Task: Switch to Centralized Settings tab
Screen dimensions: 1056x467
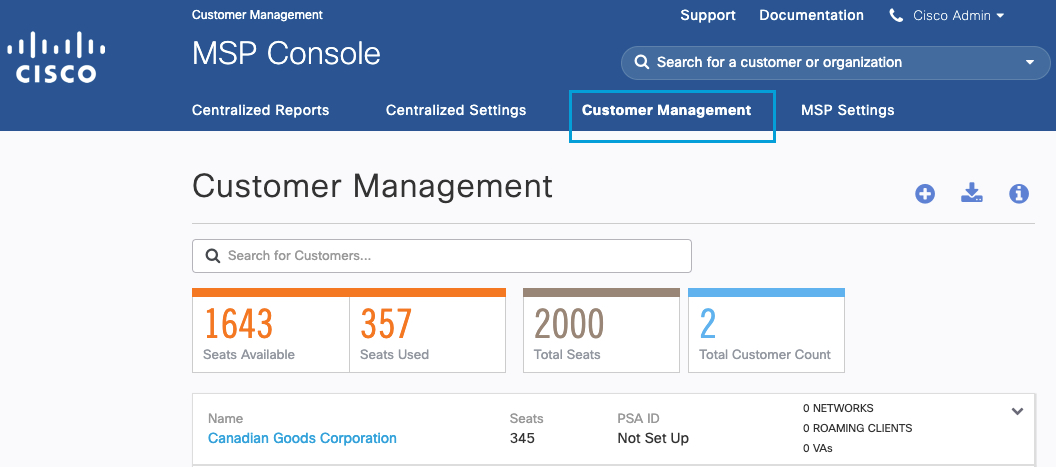Action: pyautogui.click(x=456, y=110)
